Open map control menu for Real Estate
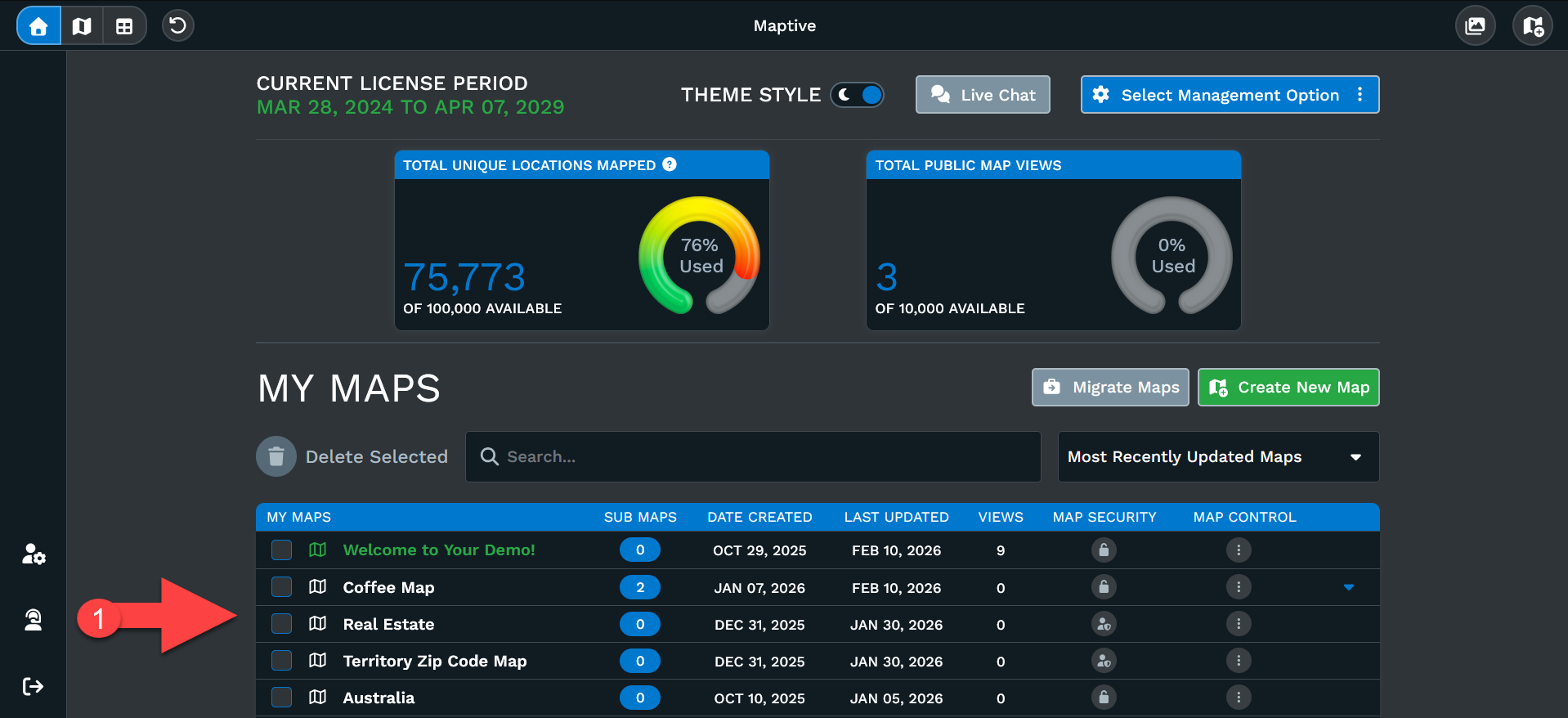 (x=1239, y=624)
